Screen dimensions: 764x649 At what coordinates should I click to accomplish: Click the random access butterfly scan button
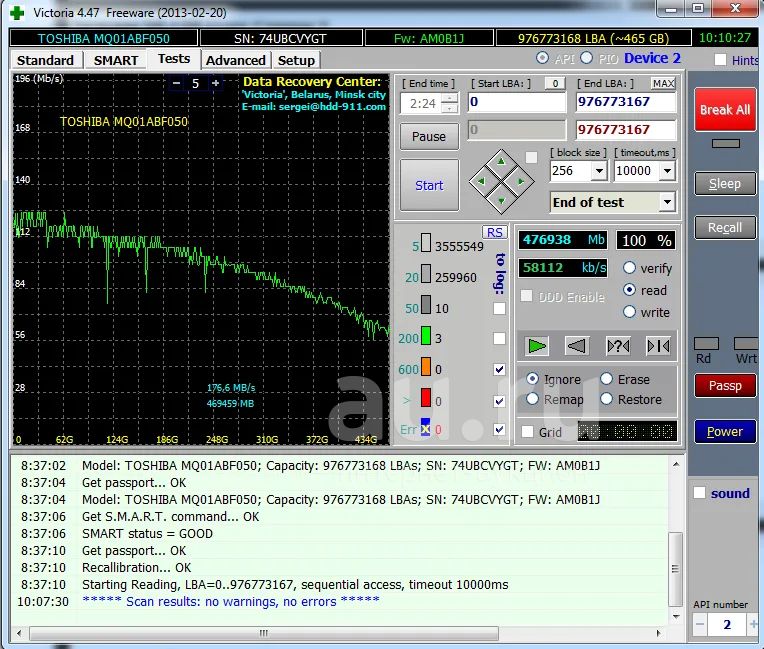618,346
